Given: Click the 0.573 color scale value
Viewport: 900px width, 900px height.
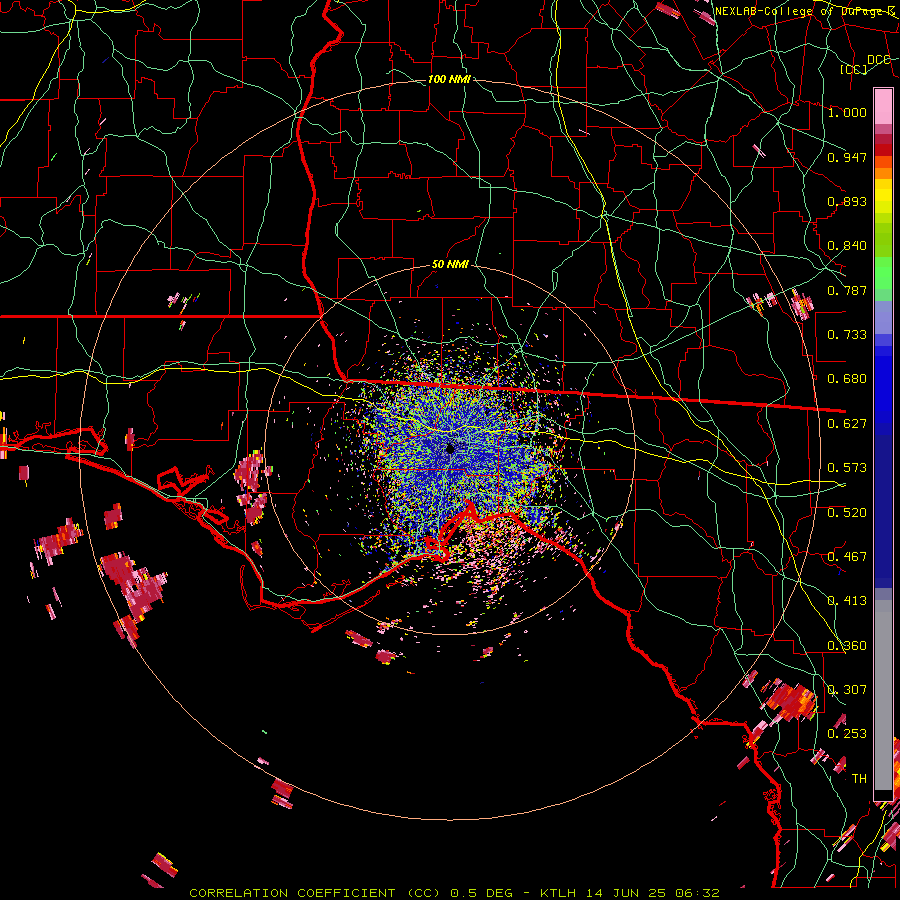Looking at the screenshot, I should pos(847,468).
